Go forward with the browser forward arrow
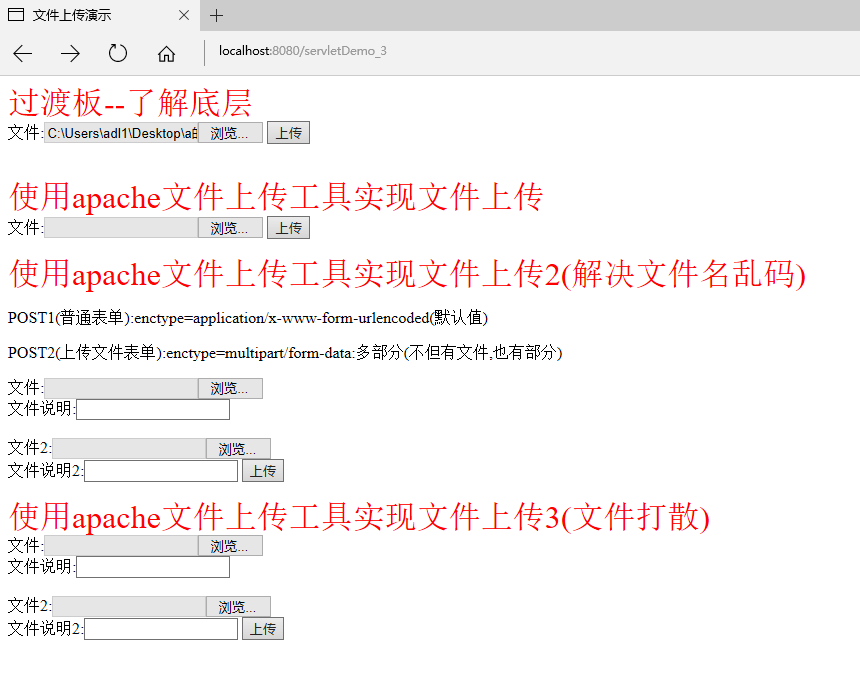Viewport: 860px width, 692px height. tap(70, 53)
